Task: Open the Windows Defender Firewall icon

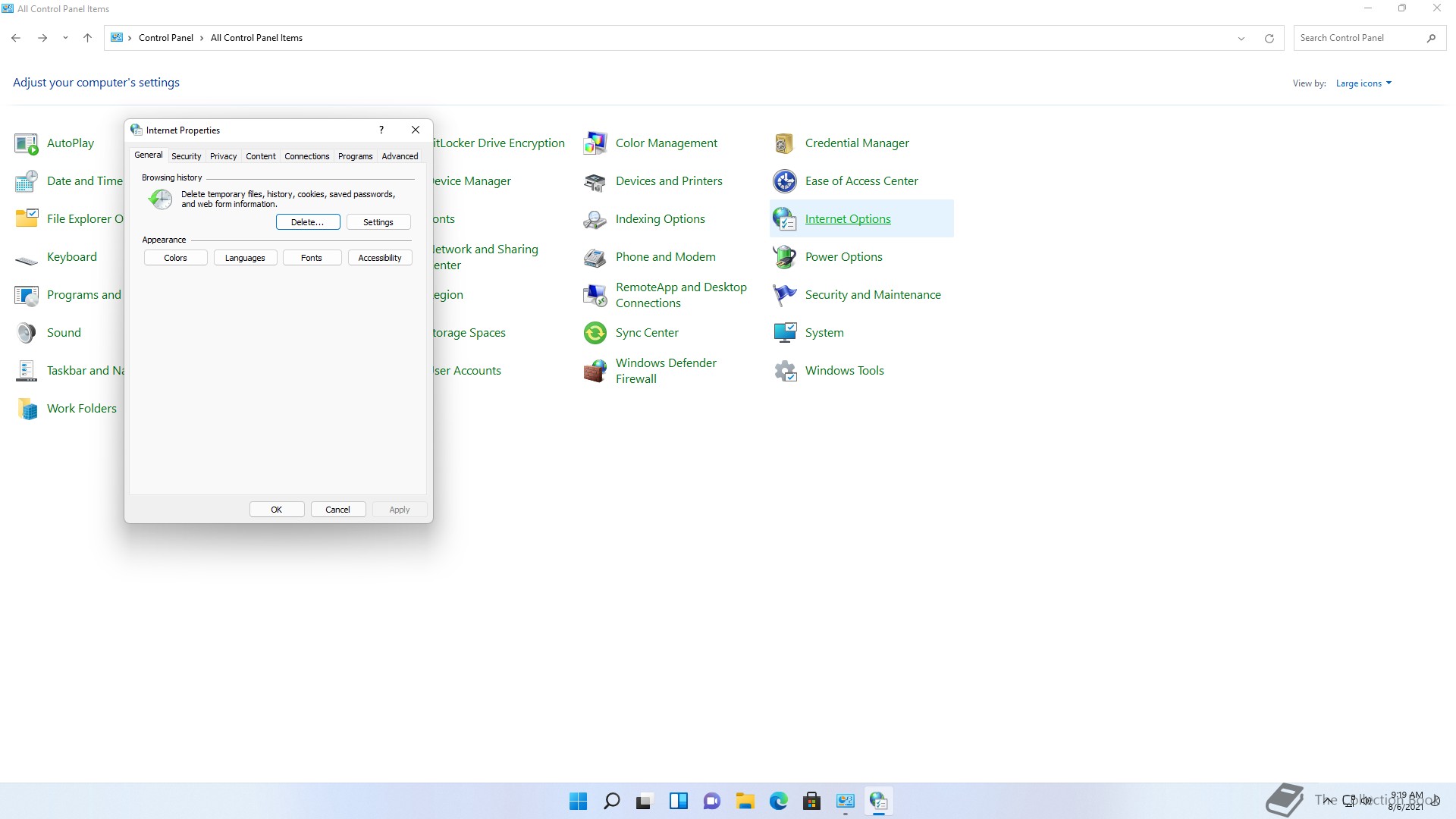Action: coord(595,371)
